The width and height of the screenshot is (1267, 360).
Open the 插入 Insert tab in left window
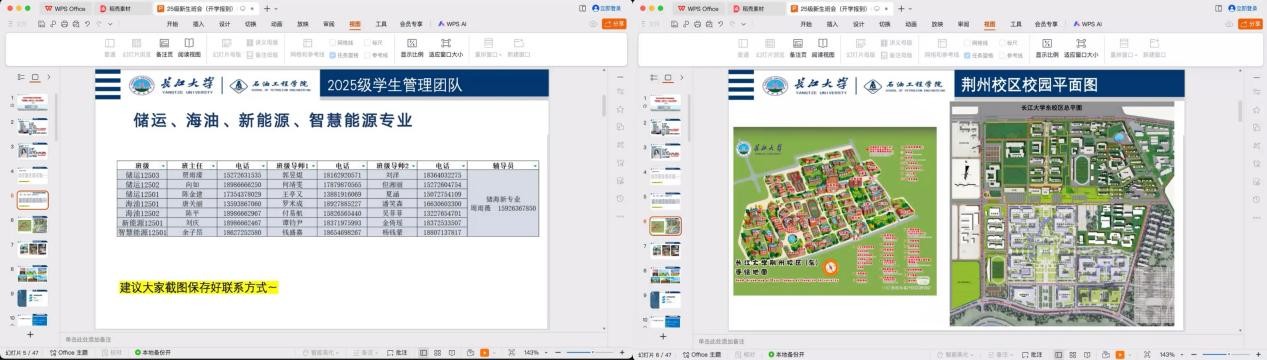[198, 23]
